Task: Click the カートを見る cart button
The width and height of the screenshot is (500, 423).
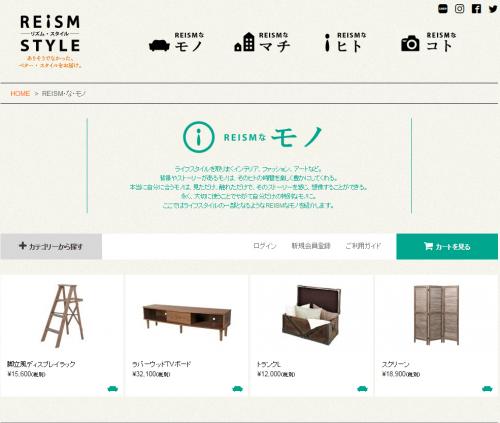Action: coord(447,246)
